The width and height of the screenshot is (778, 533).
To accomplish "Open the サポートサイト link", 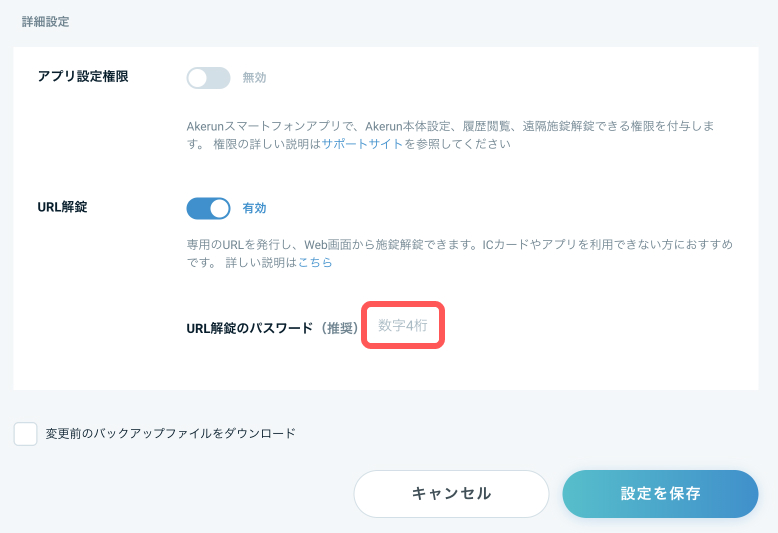I will tap(362, 144).
